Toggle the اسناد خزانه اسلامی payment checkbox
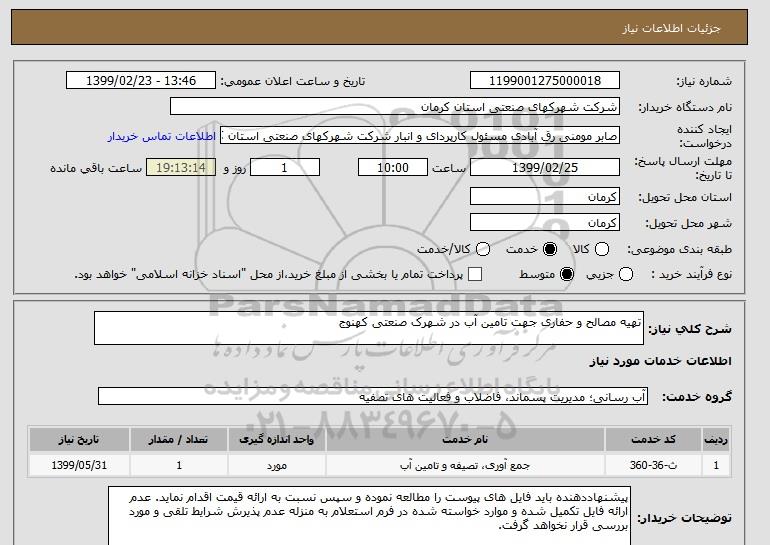This screenshot has height=545, width=770. (x=475, y=274)
